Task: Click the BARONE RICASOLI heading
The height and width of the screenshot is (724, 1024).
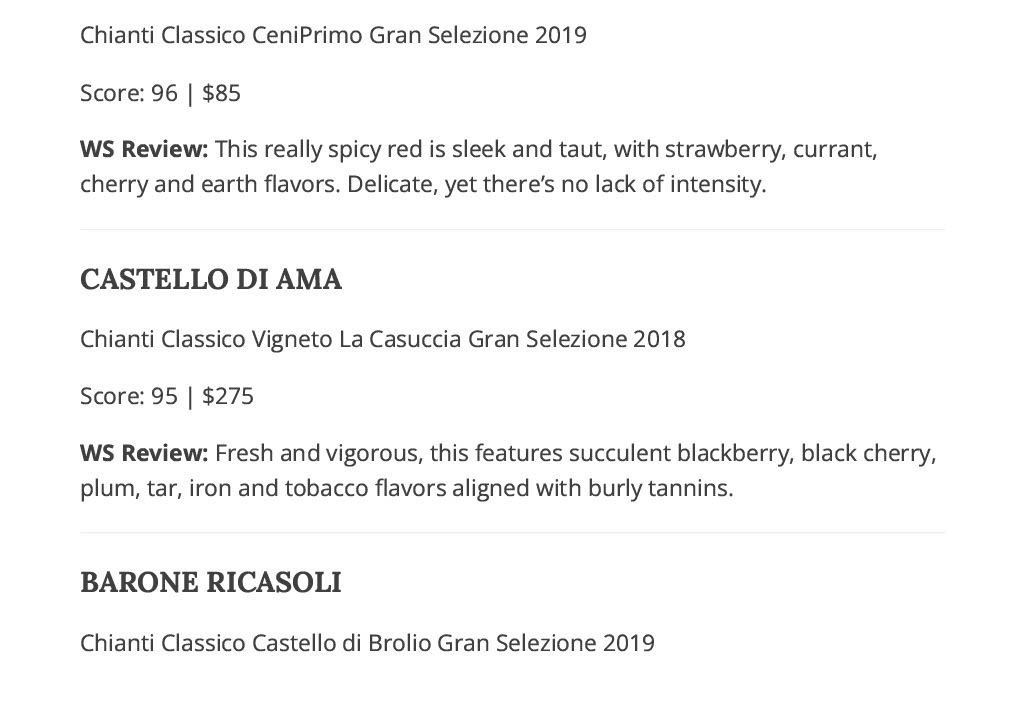Action: click(x=210, y=582)
